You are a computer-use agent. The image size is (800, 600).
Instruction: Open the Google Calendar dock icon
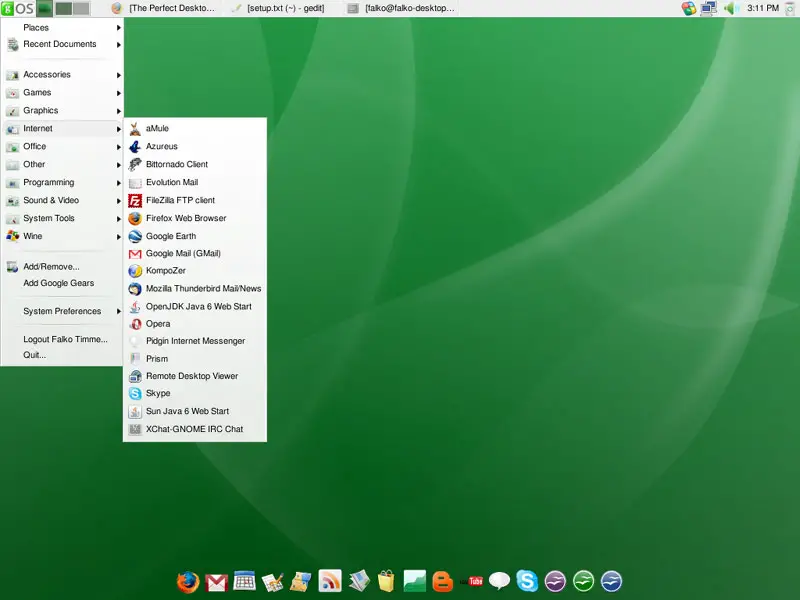point(244,581)
